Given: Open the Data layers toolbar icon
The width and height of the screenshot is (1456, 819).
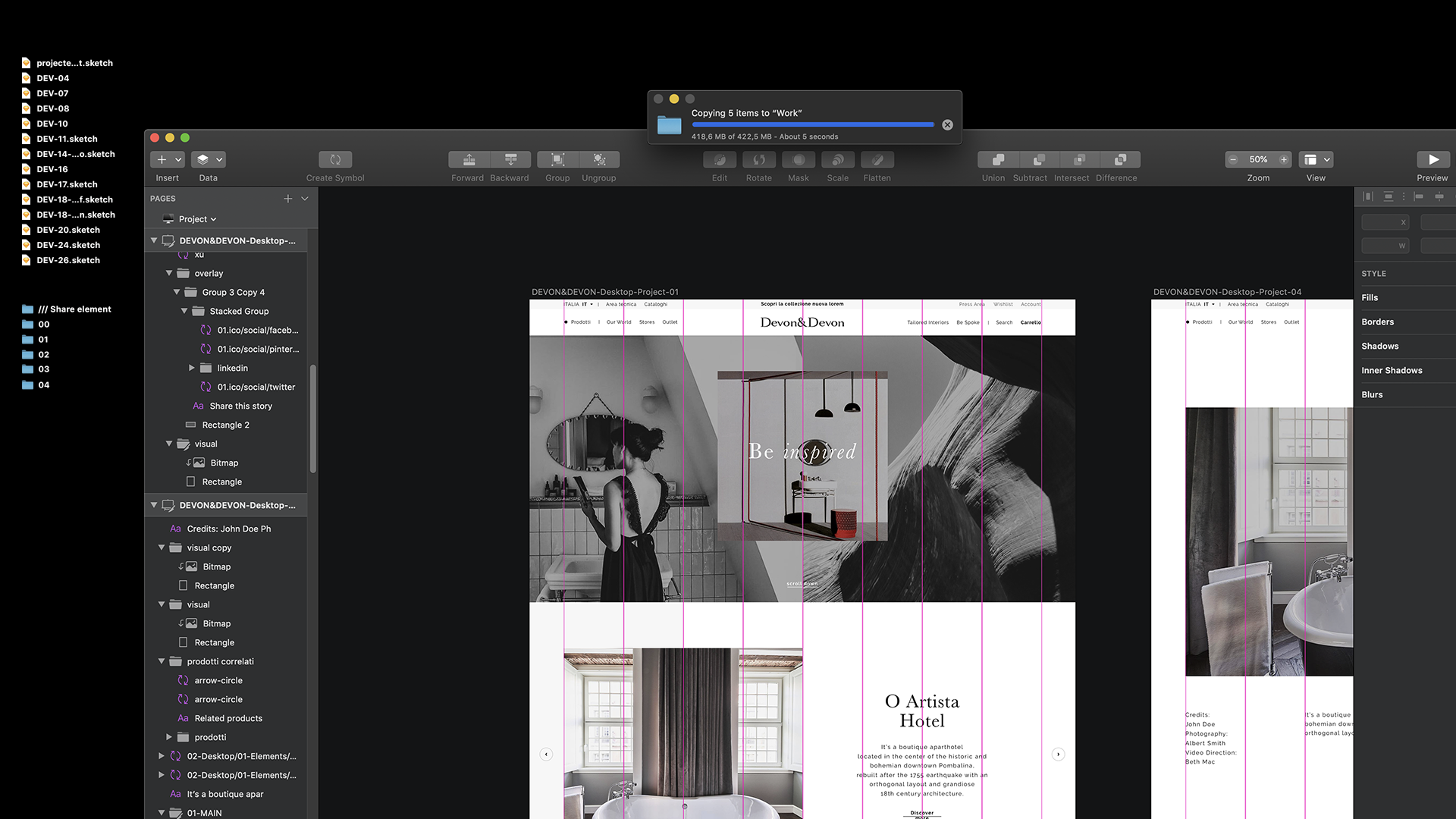Looking at the screenshot, I should 202,159.
